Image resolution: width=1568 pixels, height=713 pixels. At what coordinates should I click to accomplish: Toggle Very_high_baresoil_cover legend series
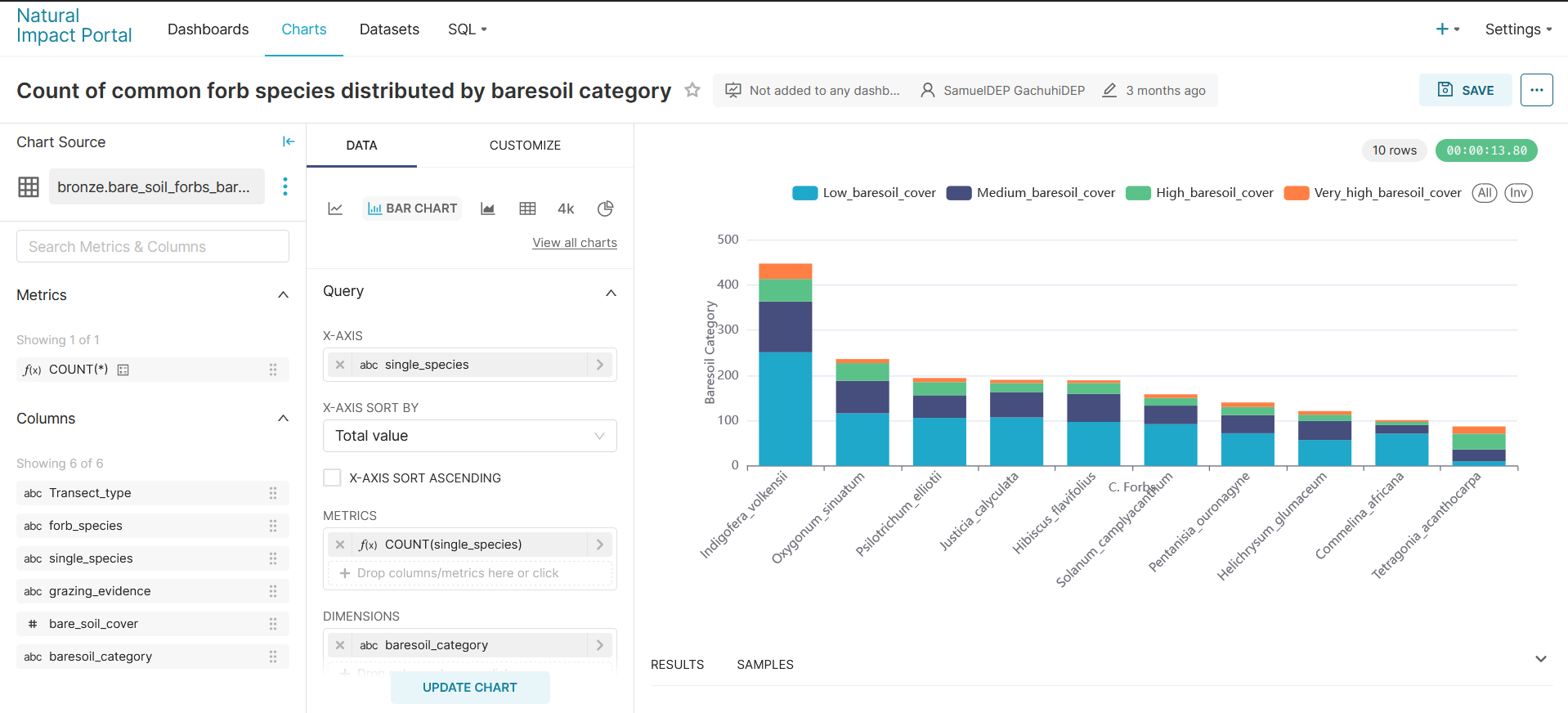pos(1373,193)
